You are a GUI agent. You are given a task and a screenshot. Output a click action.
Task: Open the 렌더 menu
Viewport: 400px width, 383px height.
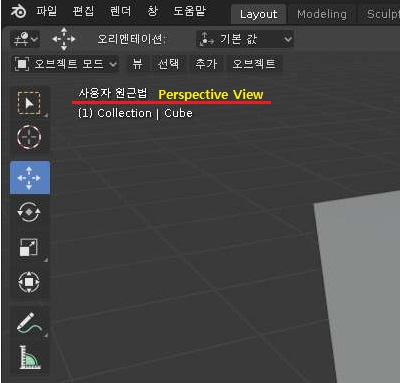121,11
